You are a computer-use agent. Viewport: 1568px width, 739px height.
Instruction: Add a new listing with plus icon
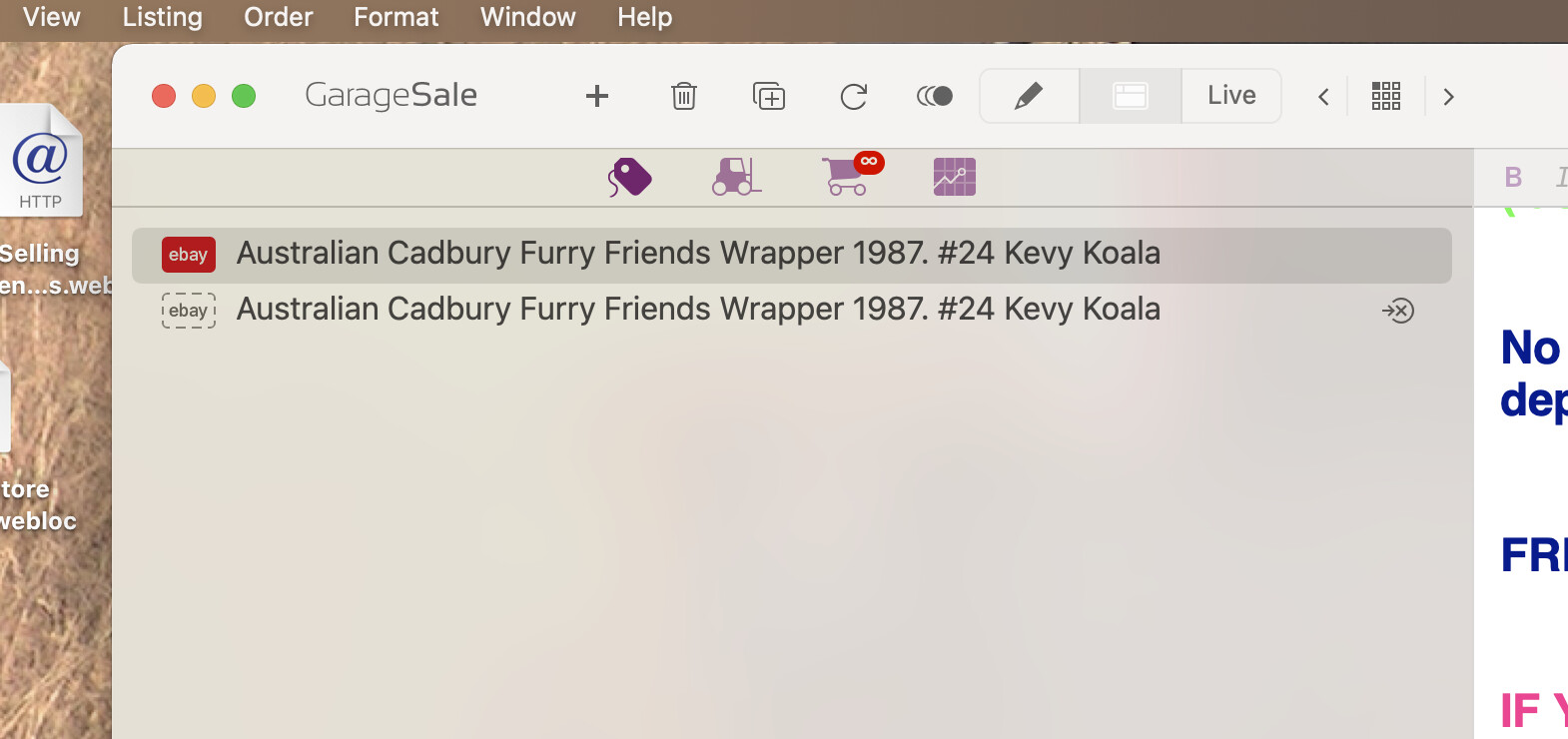(x=597, y=96)
